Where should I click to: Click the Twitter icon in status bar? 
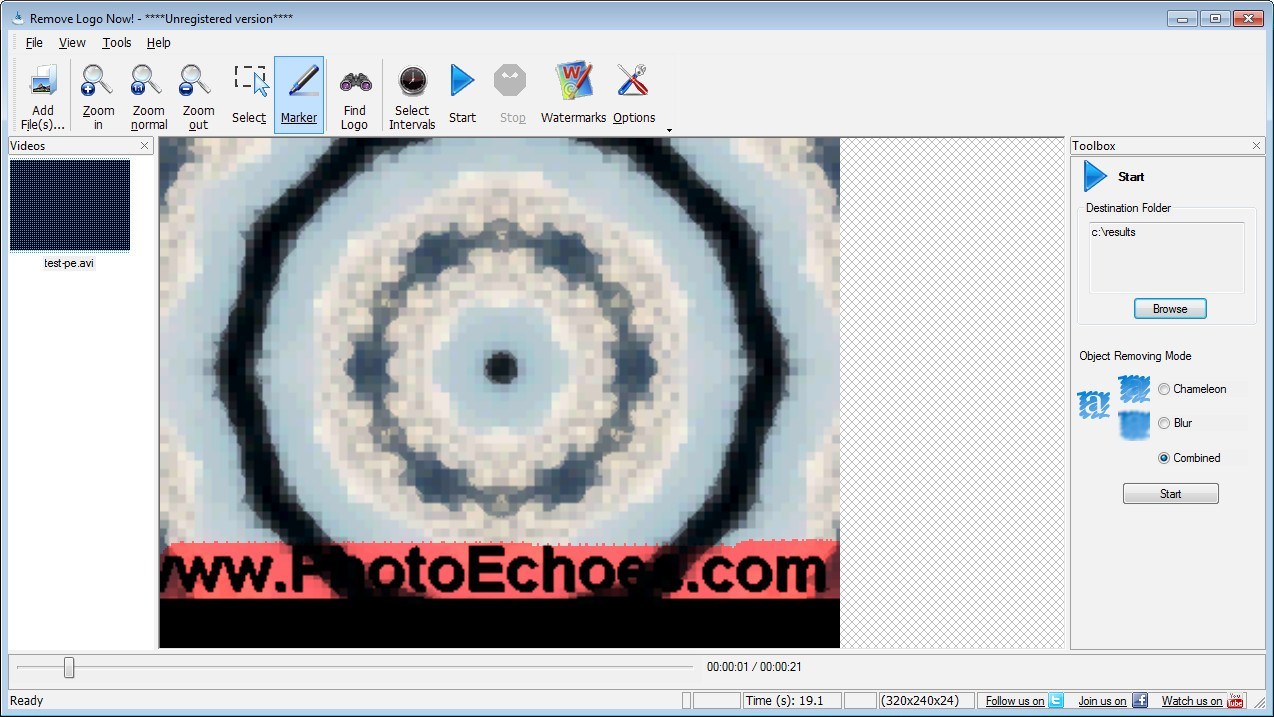coord(1055,700)
